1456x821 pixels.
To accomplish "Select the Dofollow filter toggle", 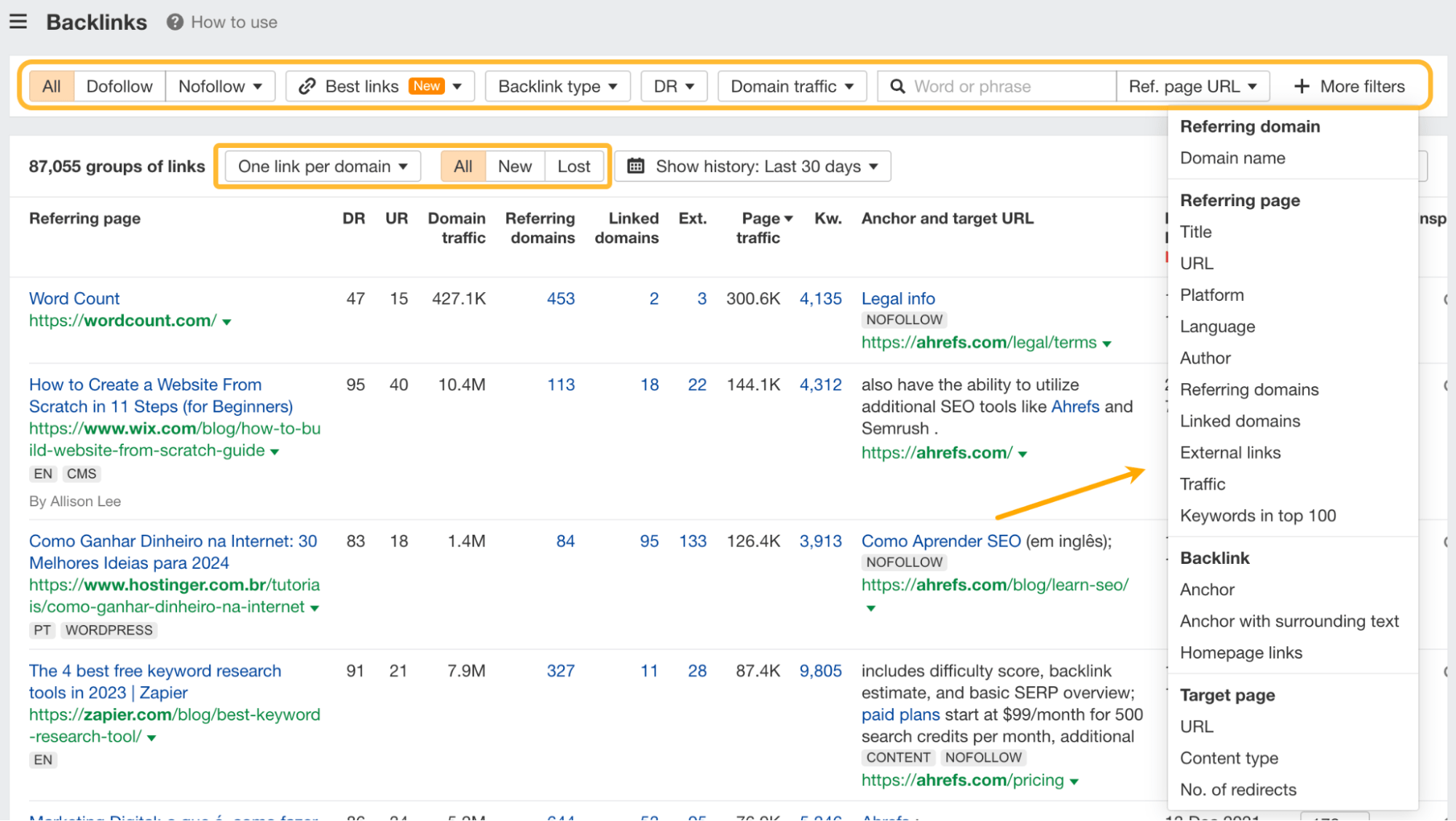I will (119, 86).
